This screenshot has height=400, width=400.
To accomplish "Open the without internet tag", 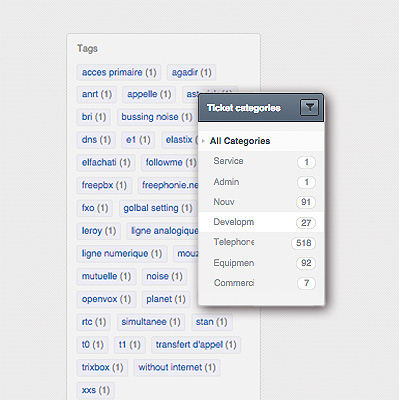I will coord(177,367).
